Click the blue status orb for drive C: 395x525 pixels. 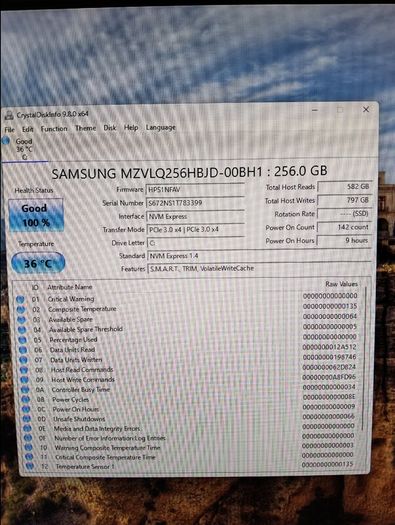tap(6, 141)
